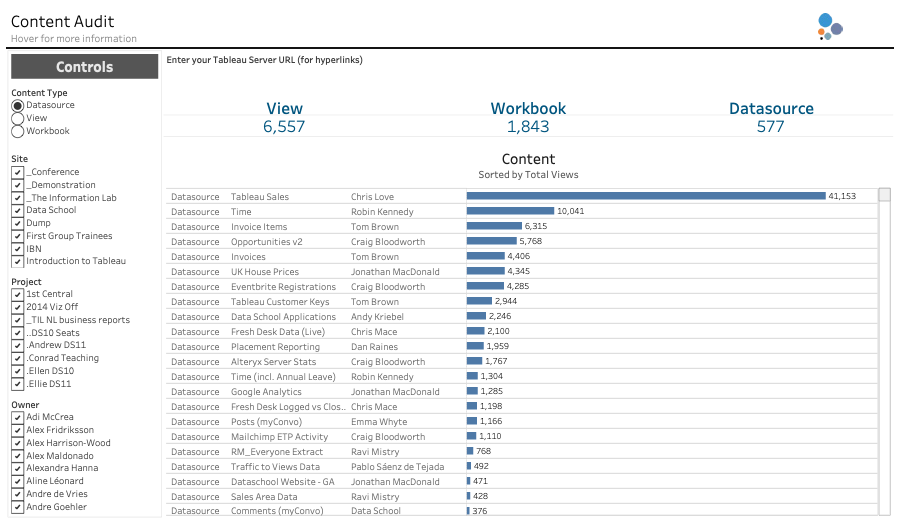Toggle the Aline Léonard owner checkbox
This screenshot has height=527, width=901.
[x=17, y=482]
